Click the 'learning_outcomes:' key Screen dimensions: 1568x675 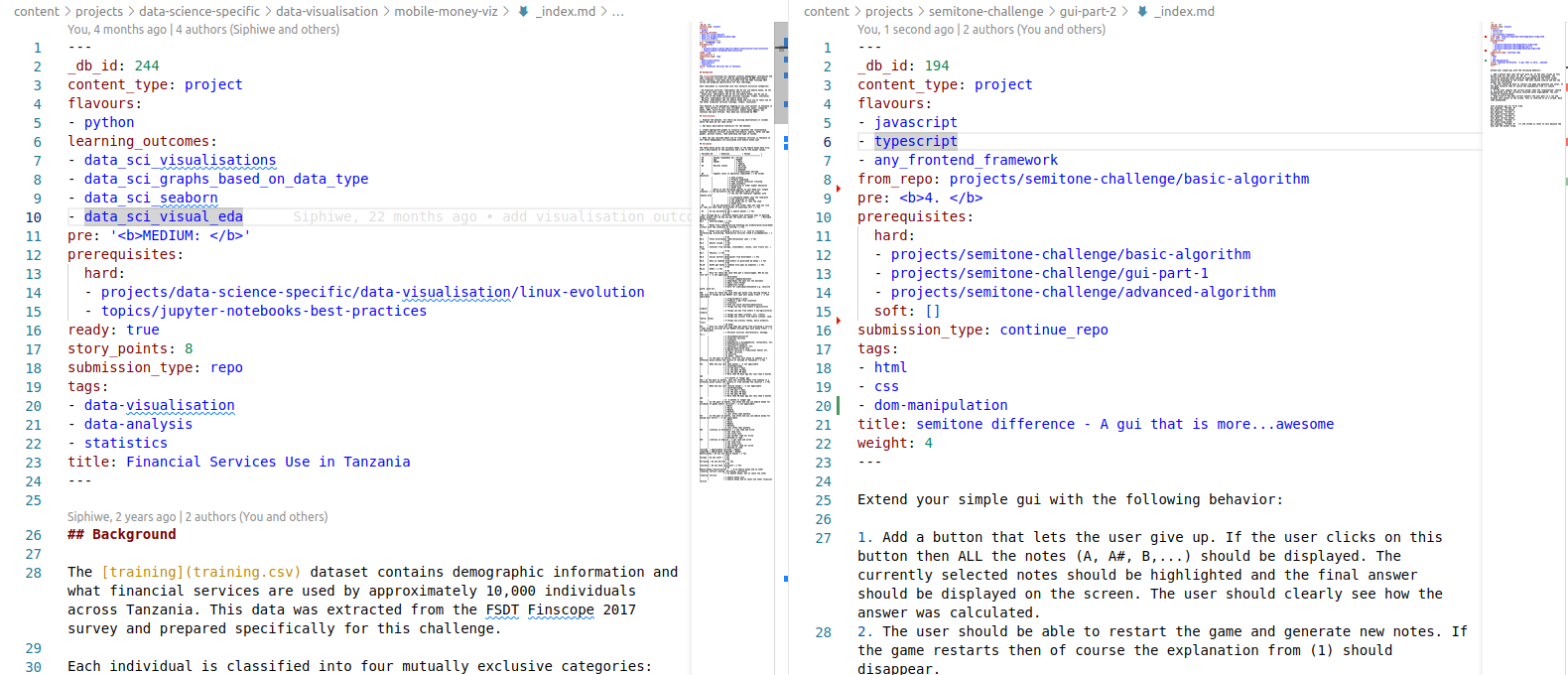(x=143, y=141)
